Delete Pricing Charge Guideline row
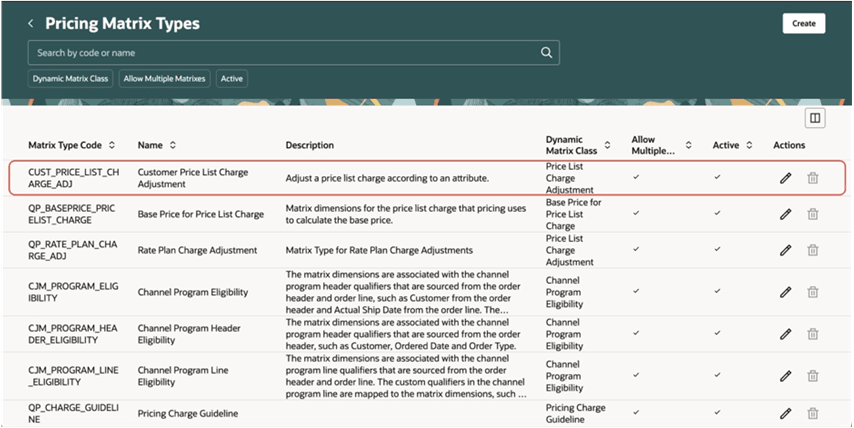The height and width of the screenshot is (428, 854). click(x=813, y=414)
